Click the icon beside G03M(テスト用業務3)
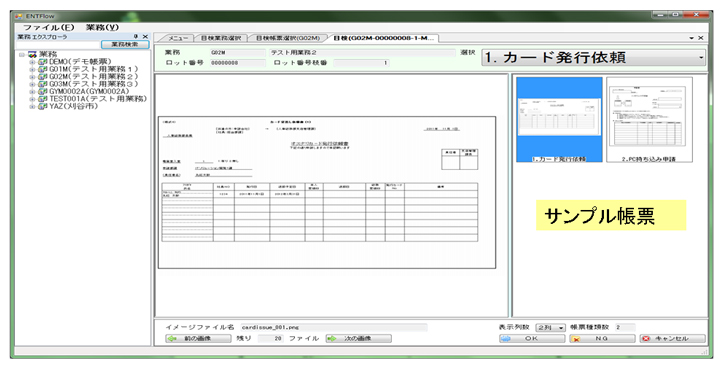 (43, 84)
